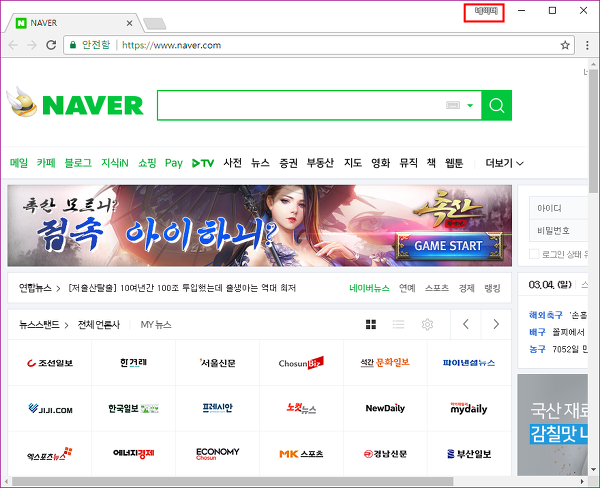Open a new tab next to NAVER tab

coord(155,24)
